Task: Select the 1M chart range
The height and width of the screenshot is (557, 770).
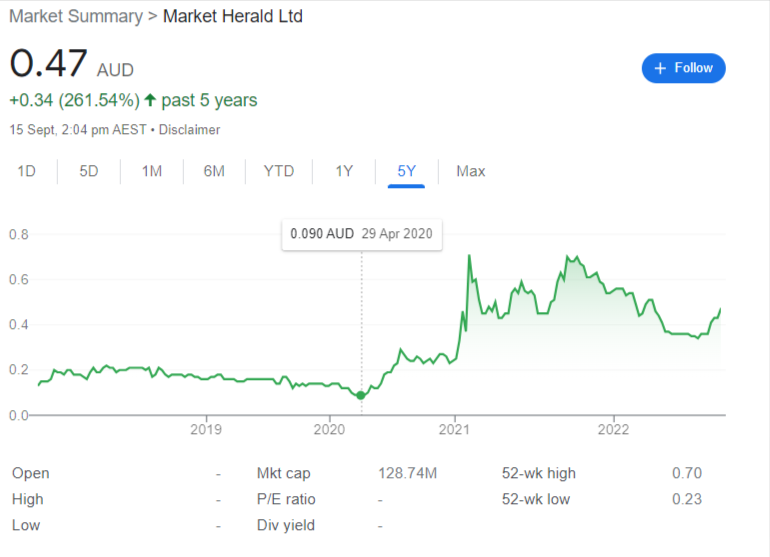Action: coord(152,171)
